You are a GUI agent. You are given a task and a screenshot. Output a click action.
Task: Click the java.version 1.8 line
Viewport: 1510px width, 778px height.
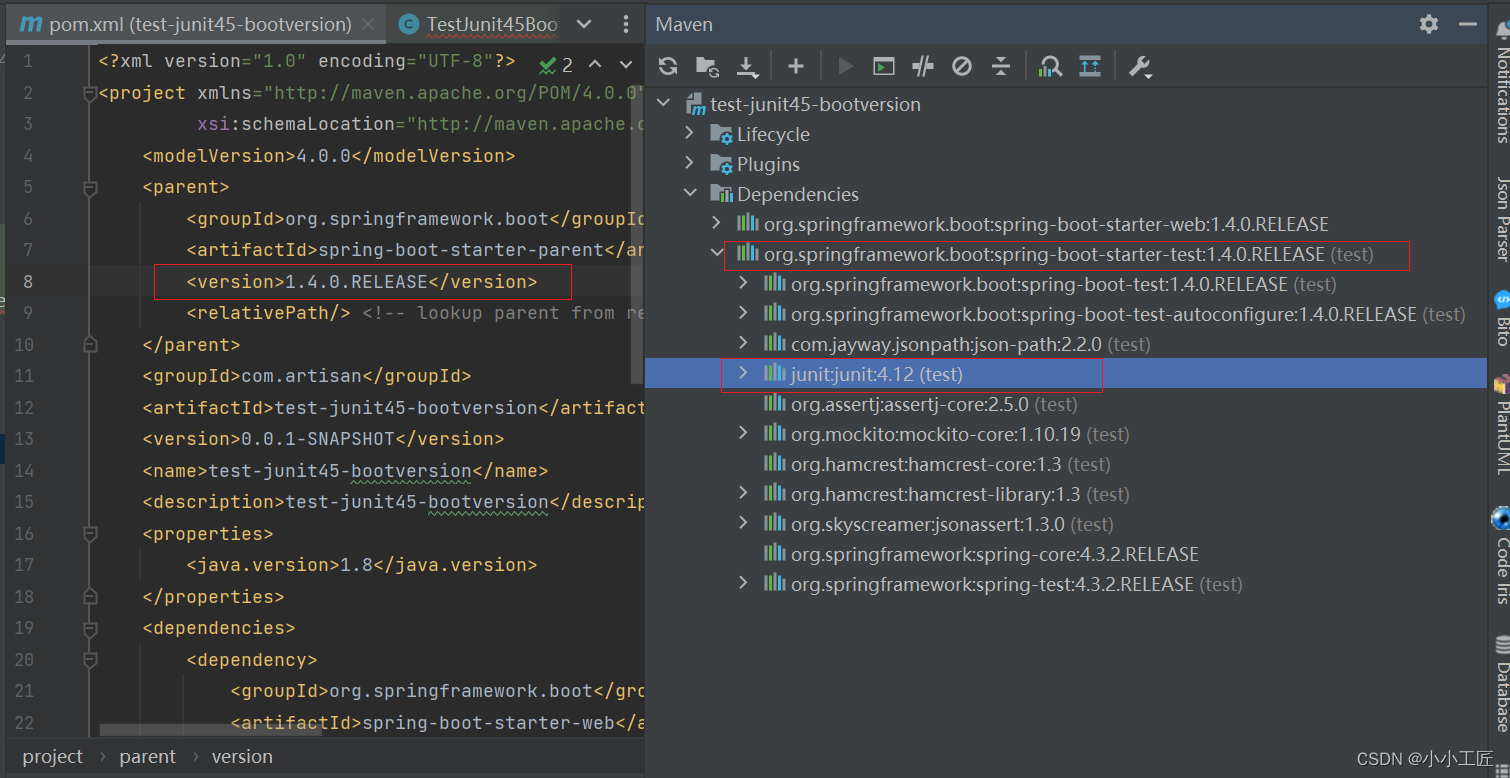tap(362, 565)
